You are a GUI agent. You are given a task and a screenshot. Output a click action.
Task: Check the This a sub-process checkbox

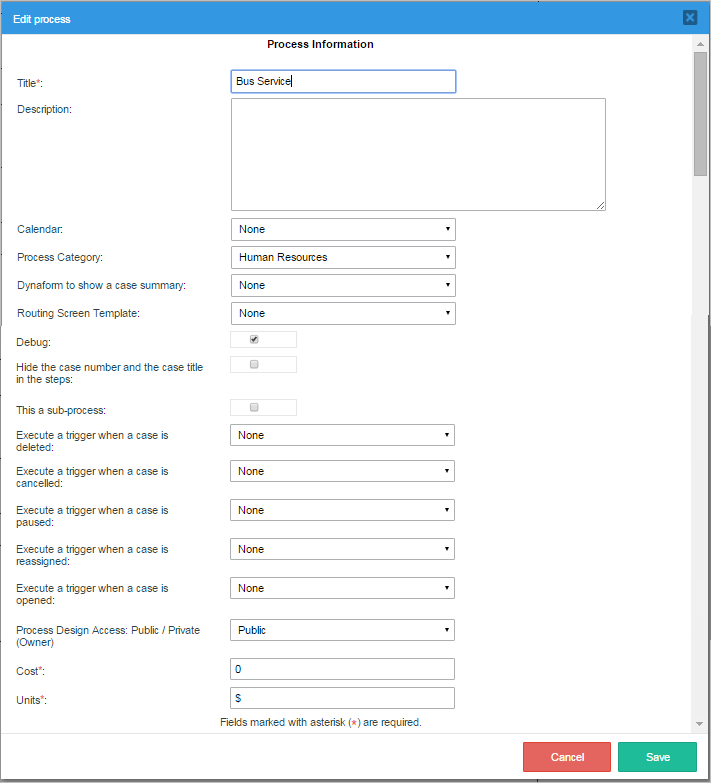[x=254, y=407]
